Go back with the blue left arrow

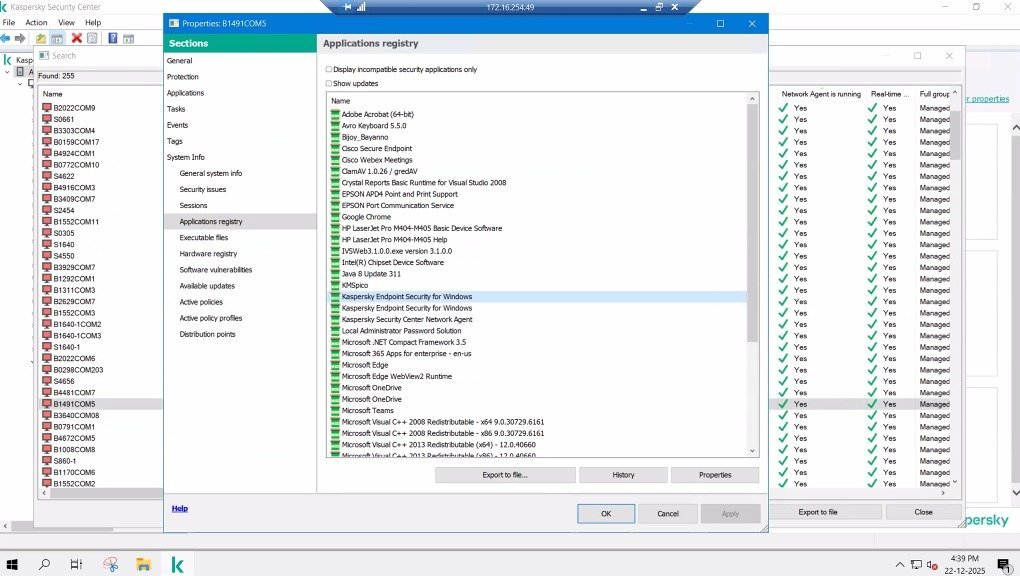point(6,38)
